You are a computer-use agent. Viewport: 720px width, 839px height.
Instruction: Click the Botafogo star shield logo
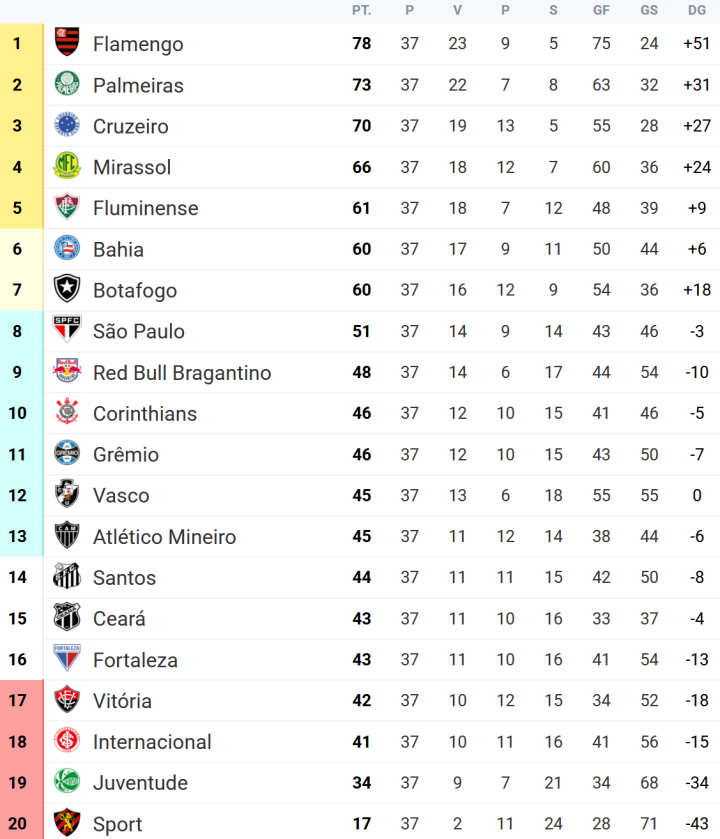[67, 290]
